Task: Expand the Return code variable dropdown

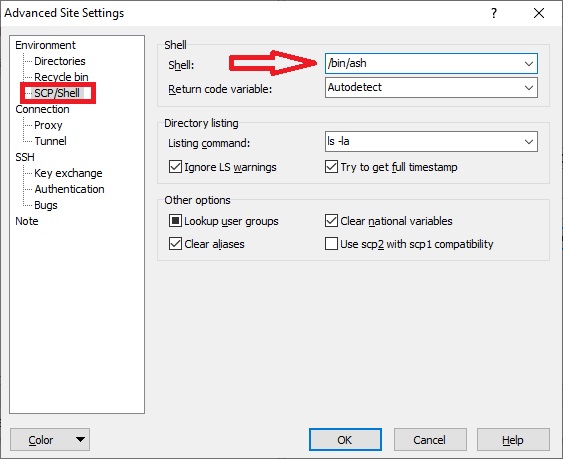Action: click(529, 88)
